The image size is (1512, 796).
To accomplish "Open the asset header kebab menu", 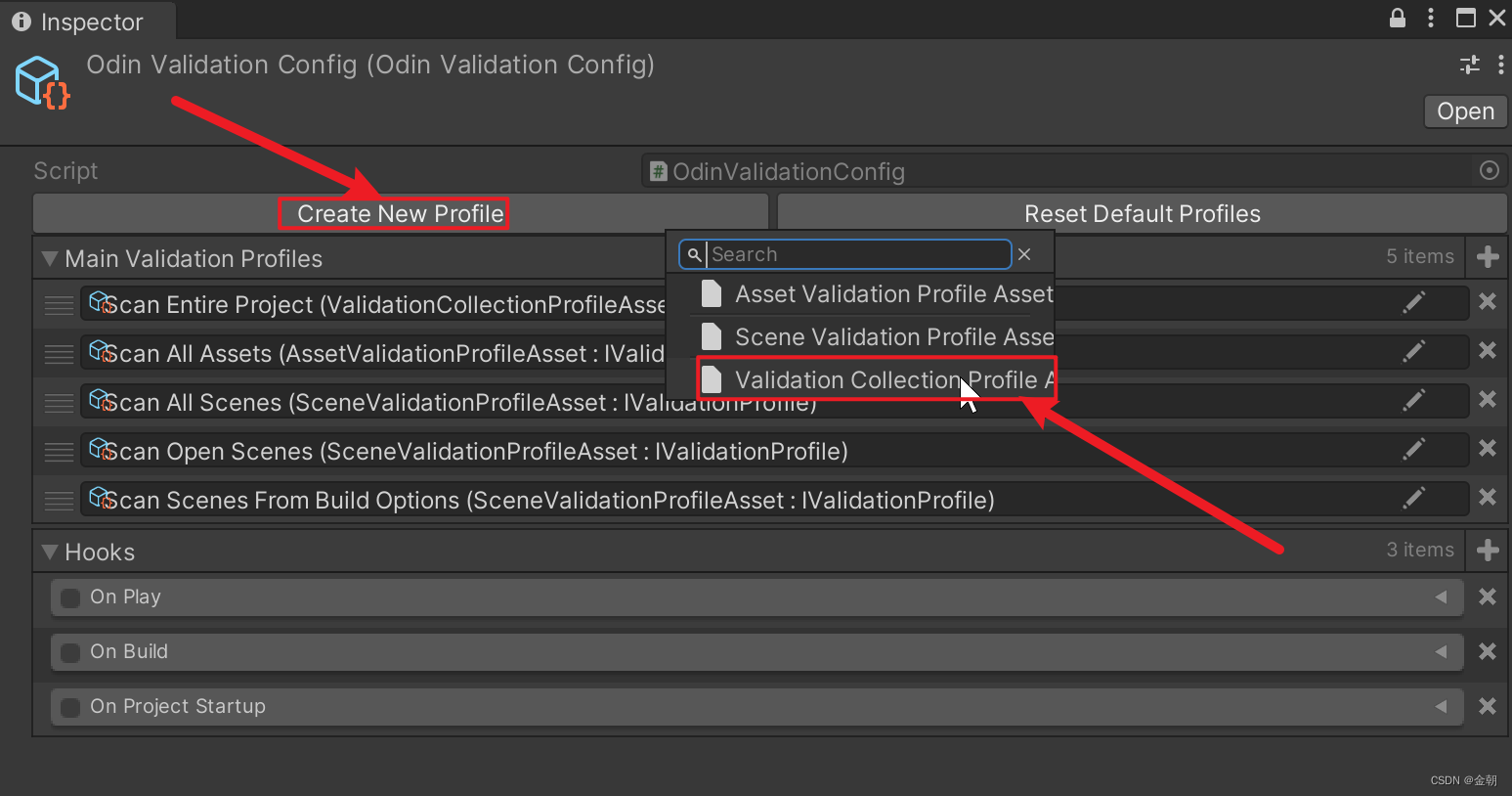I will click(1500, 65).
